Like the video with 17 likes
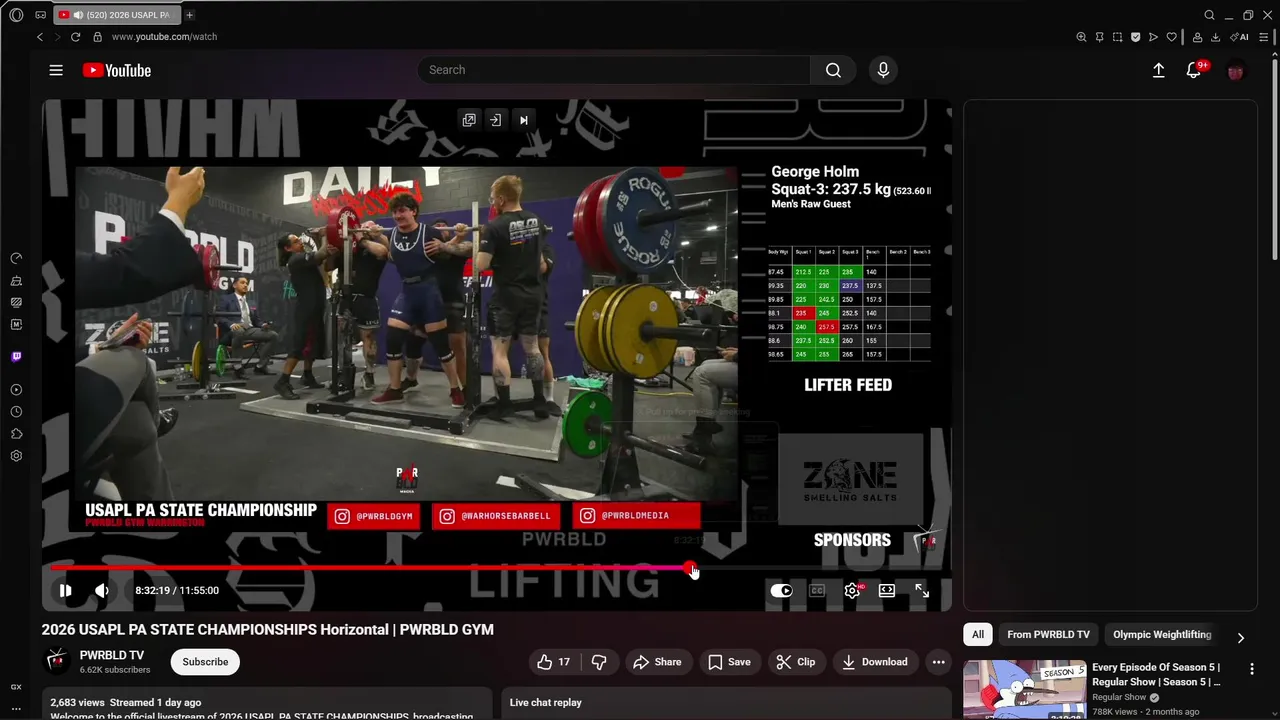Screen dimensions: 1280x720 [554, 662]
